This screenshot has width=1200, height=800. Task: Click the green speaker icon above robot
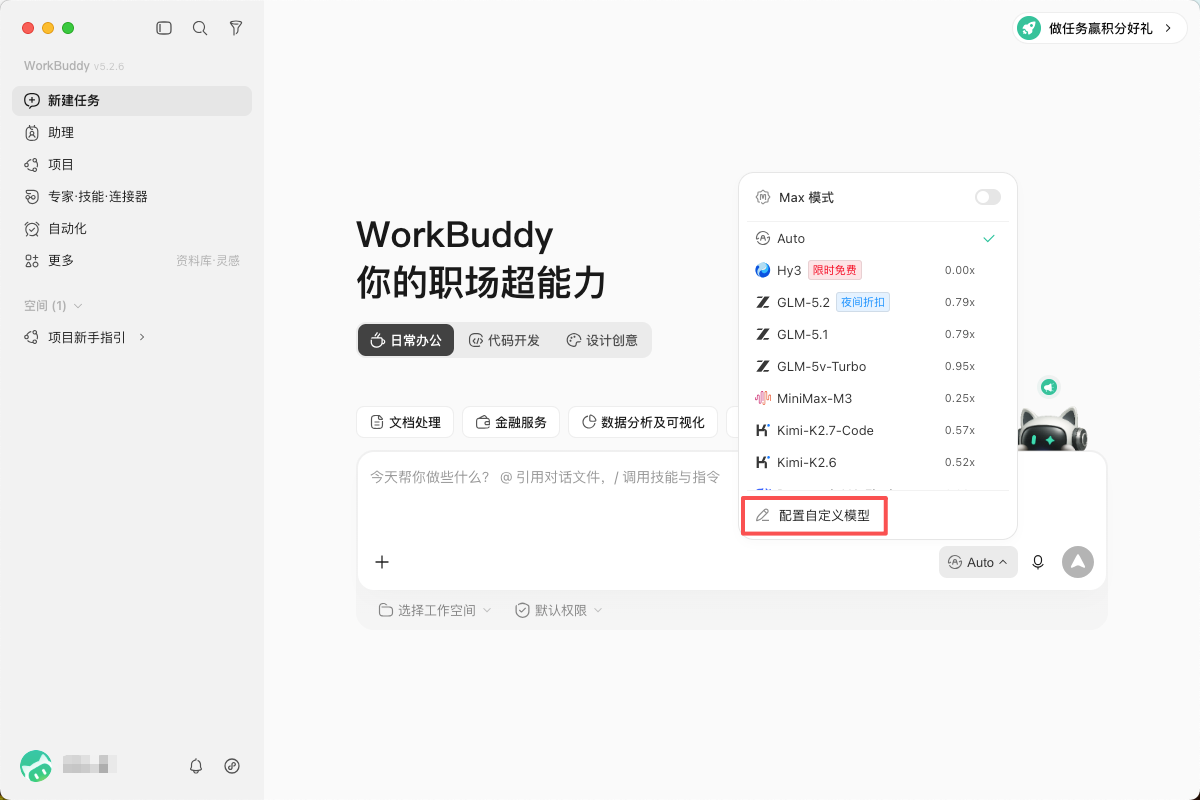point(1048,387)
